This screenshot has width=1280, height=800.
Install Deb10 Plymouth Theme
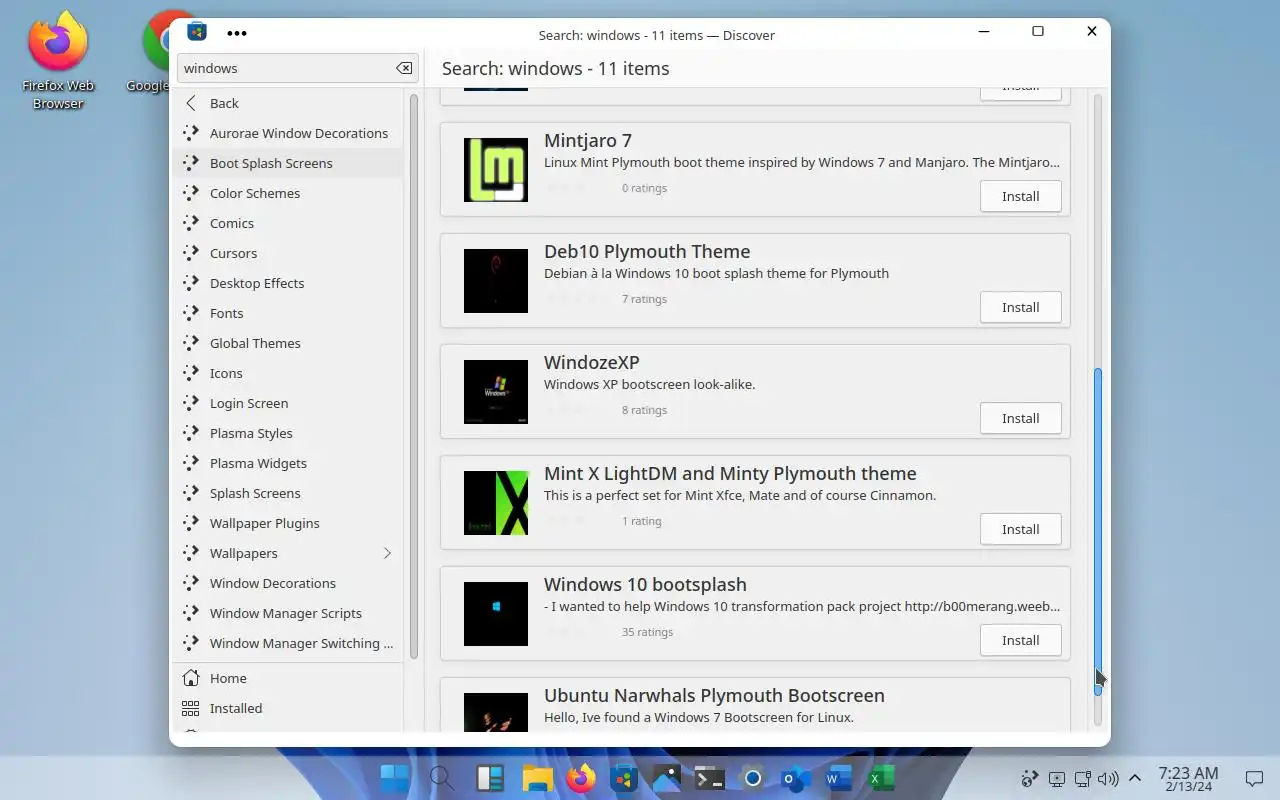coord(1020,307)
